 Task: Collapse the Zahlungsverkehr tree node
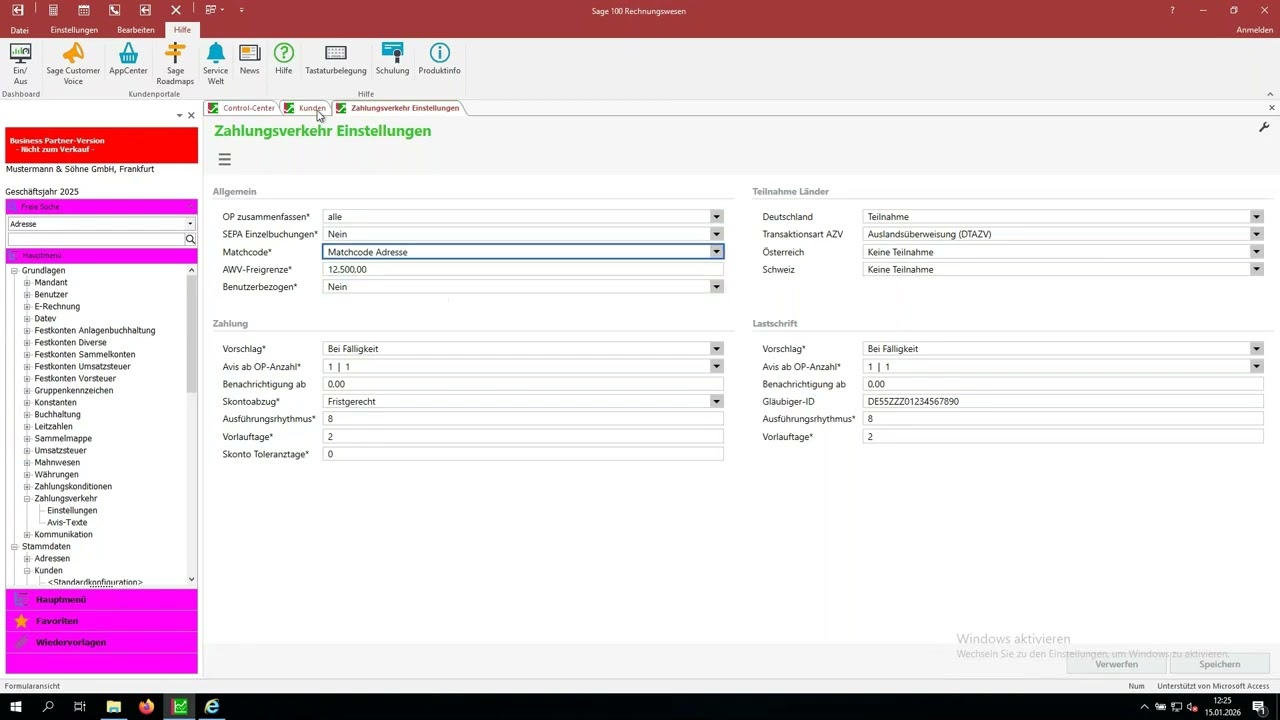27,499
